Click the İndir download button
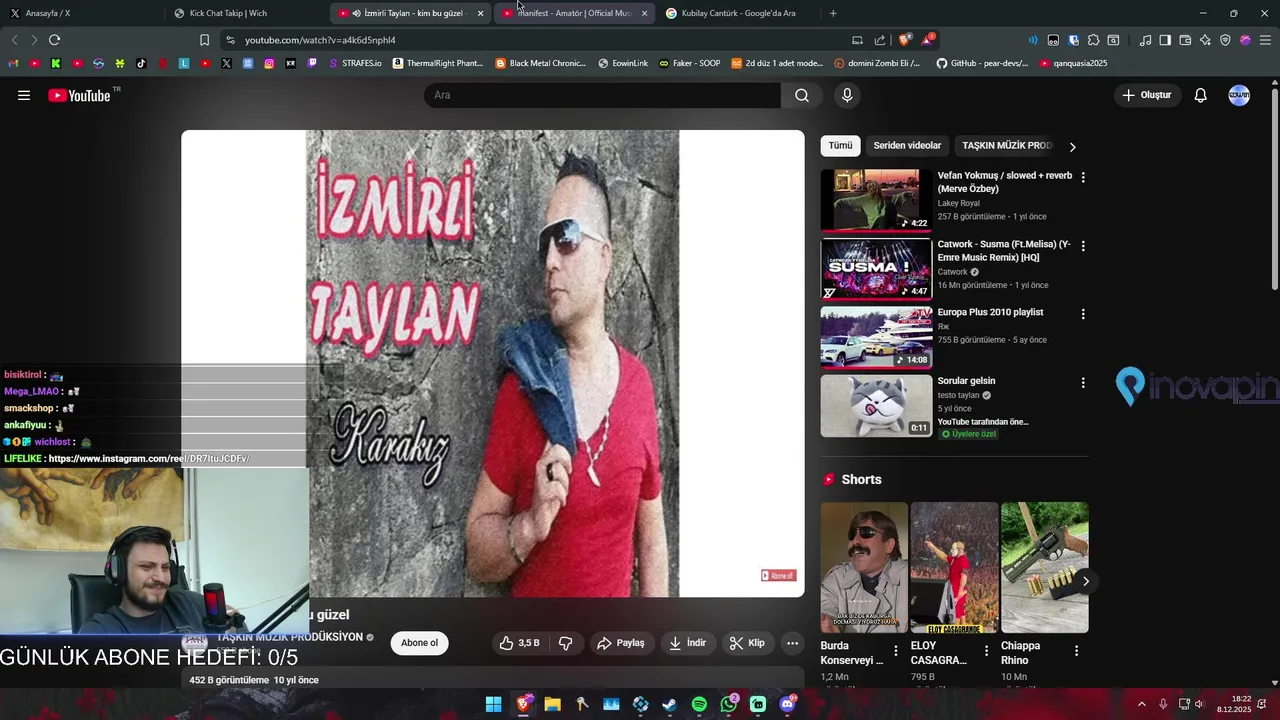Image resolution: width=1280 pixels, height=720 pixels. pyautogui.click(x=687, y=643)
